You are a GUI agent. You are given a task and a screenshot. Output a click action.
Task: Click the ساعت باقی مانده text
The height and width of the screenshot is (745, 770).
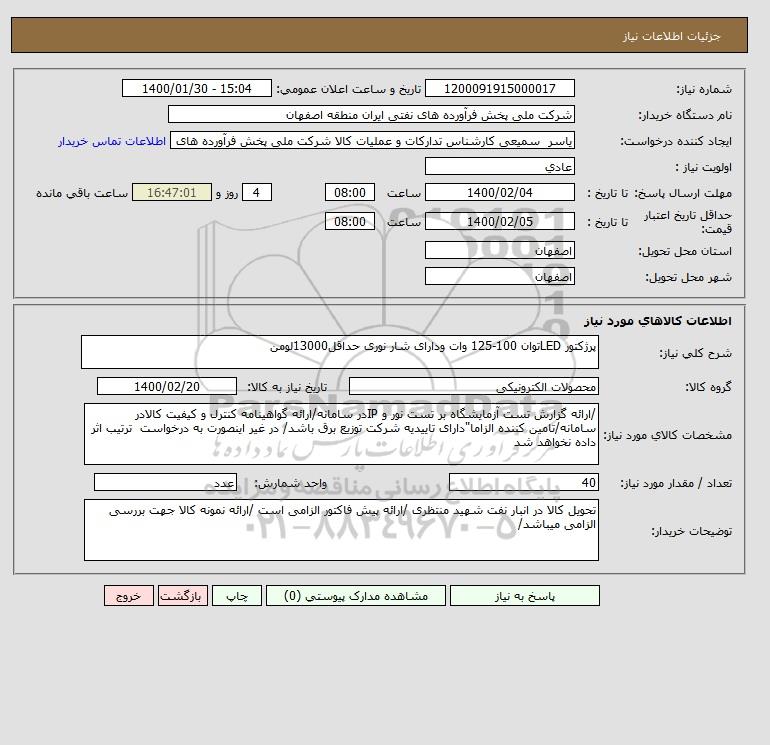pyautogui.click(x=82, y=193)
